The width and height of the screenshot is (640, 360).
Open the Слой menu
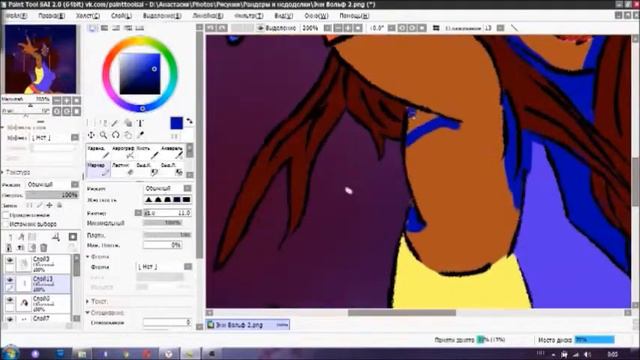tap(121, 16)
